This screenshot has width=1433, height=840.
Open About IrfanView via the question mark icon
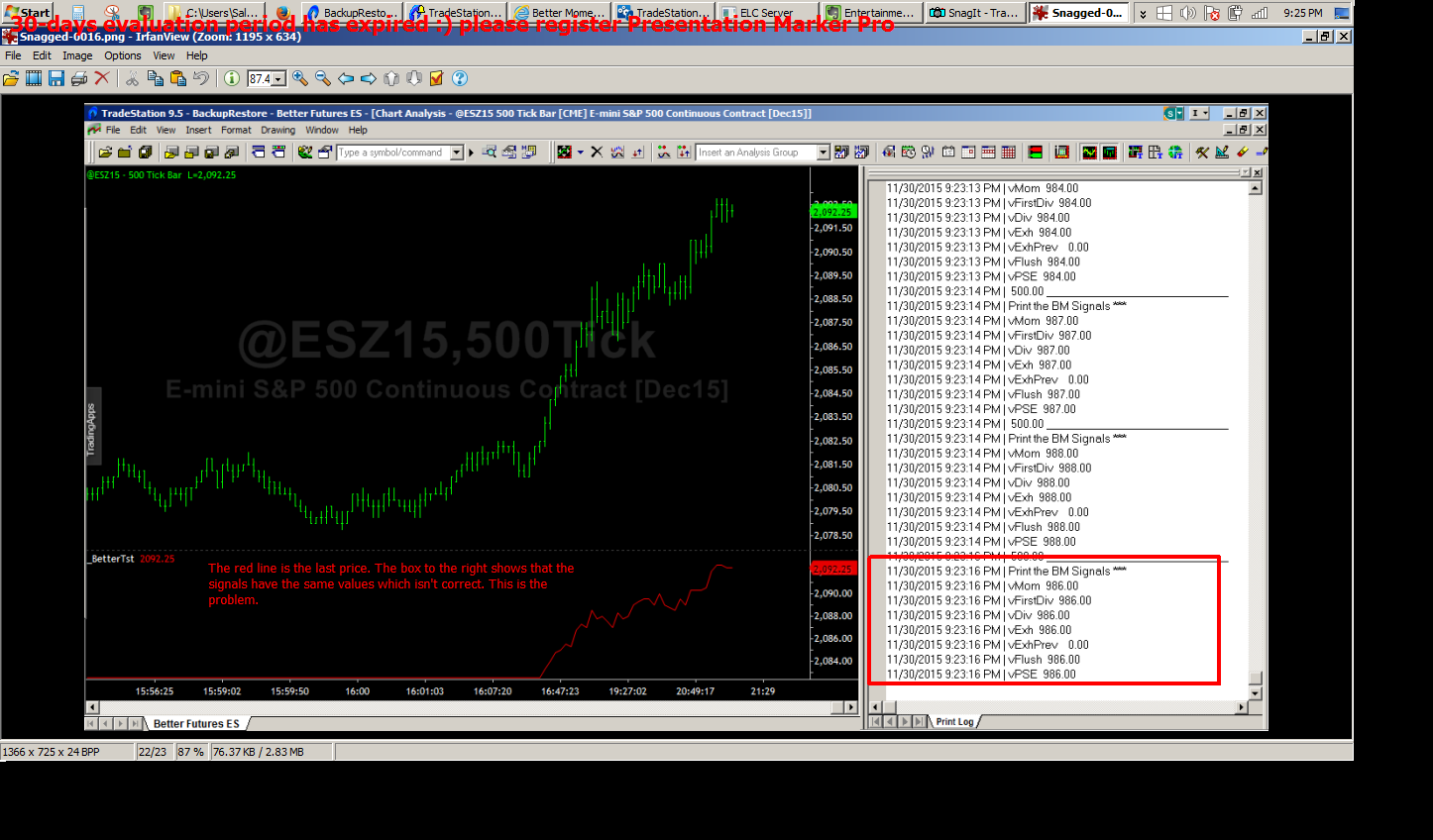(x=460, y=78)
